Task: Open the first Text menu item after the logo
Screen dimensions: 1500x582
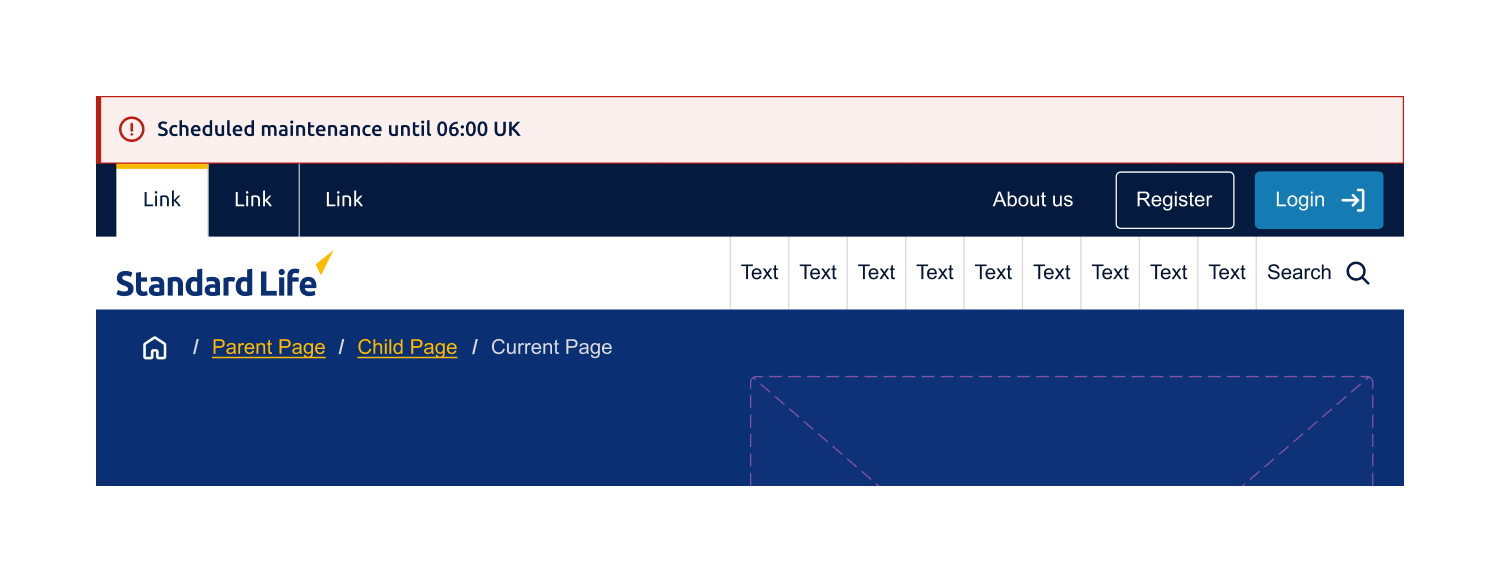Action: click(x=760, y=273)
